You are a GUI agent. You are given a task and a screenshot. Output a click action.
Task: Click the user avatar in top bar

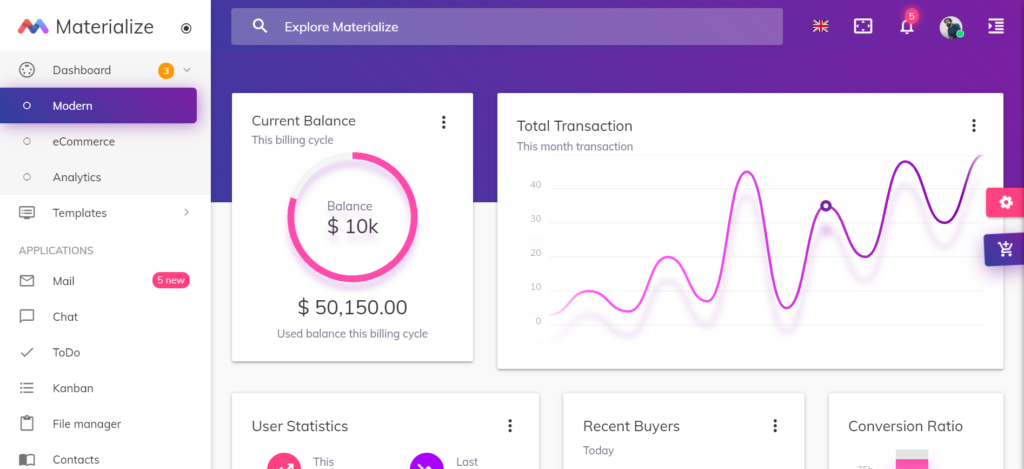[x=951, y=27]
